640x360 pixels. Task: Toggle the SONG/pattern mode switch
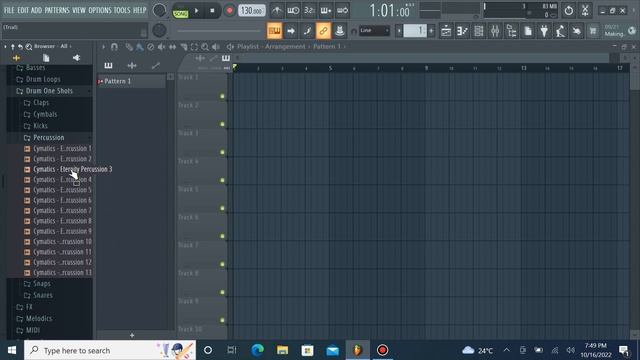point(180,13)
